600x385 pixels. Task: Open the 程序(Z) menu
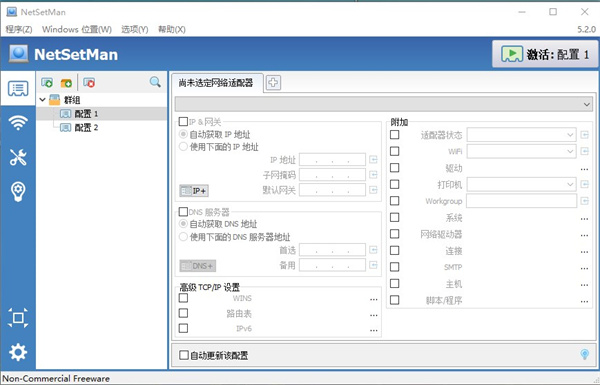[19, 29]
